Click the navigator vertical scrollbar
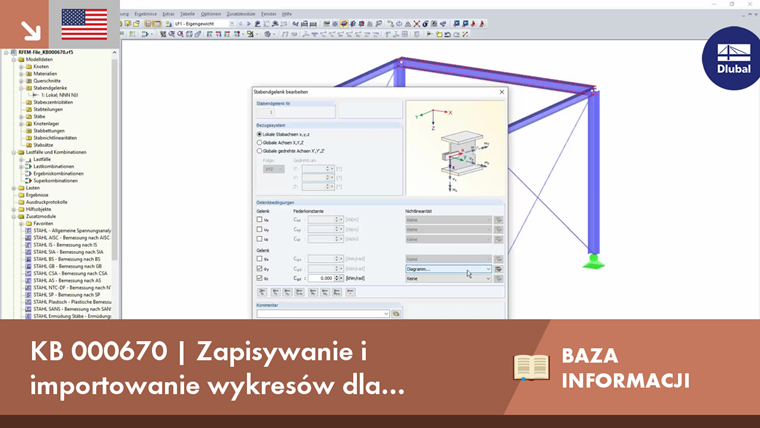 pyautogui.click(x=115, y=160)
